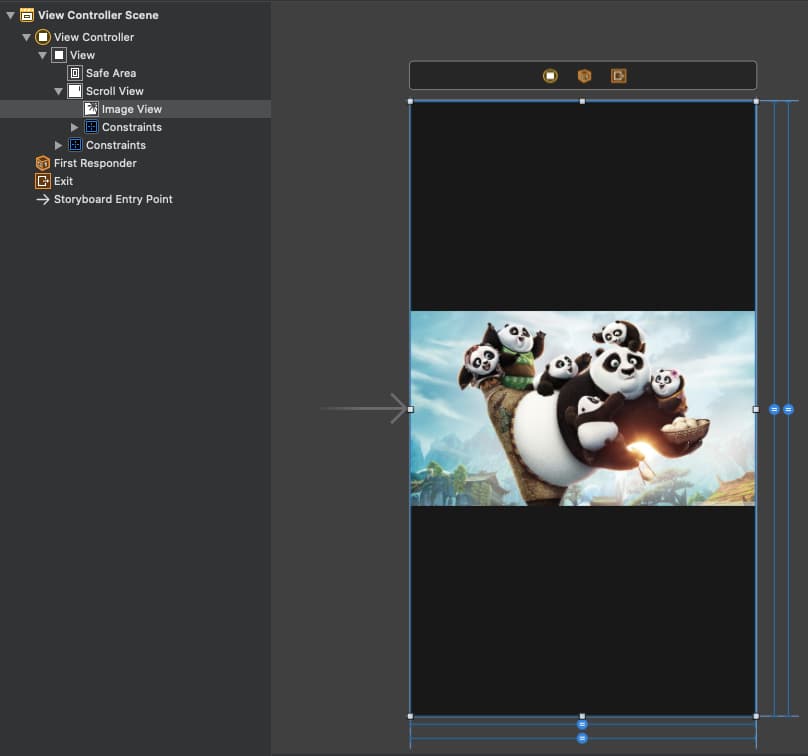
Task: Select the View Controller row label
Action: pos(94,37)
